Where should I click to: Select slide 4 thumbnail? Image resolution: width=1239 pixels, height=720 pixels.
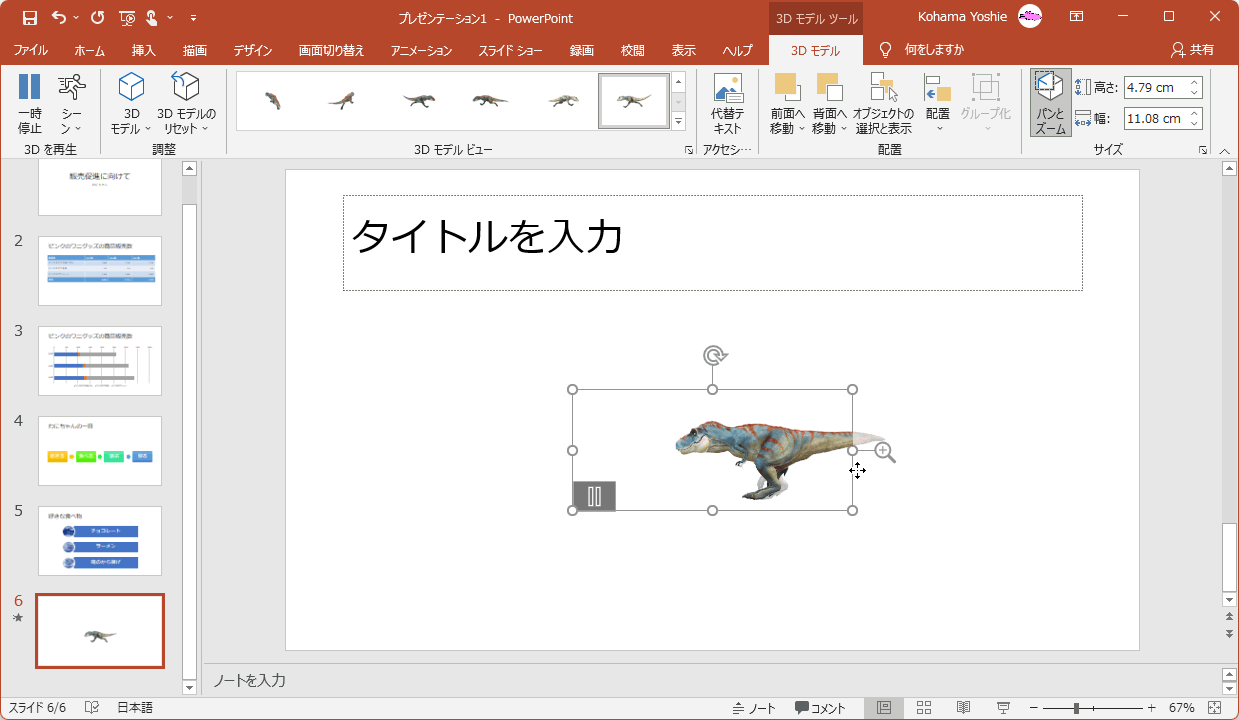tap(100, 450)
